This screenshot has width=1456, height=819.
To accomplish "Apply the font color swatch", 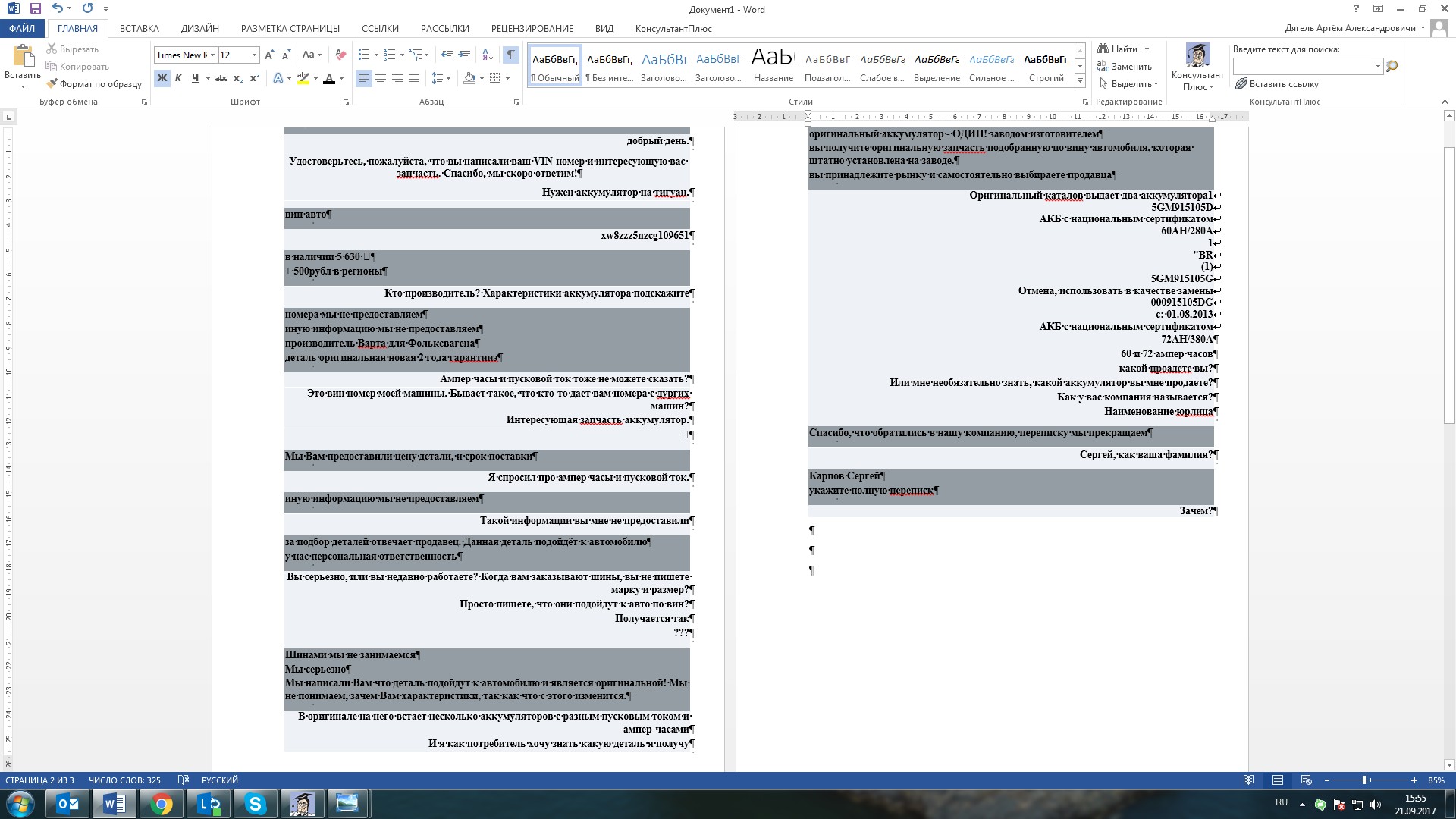I will click(x=329, y=78).
